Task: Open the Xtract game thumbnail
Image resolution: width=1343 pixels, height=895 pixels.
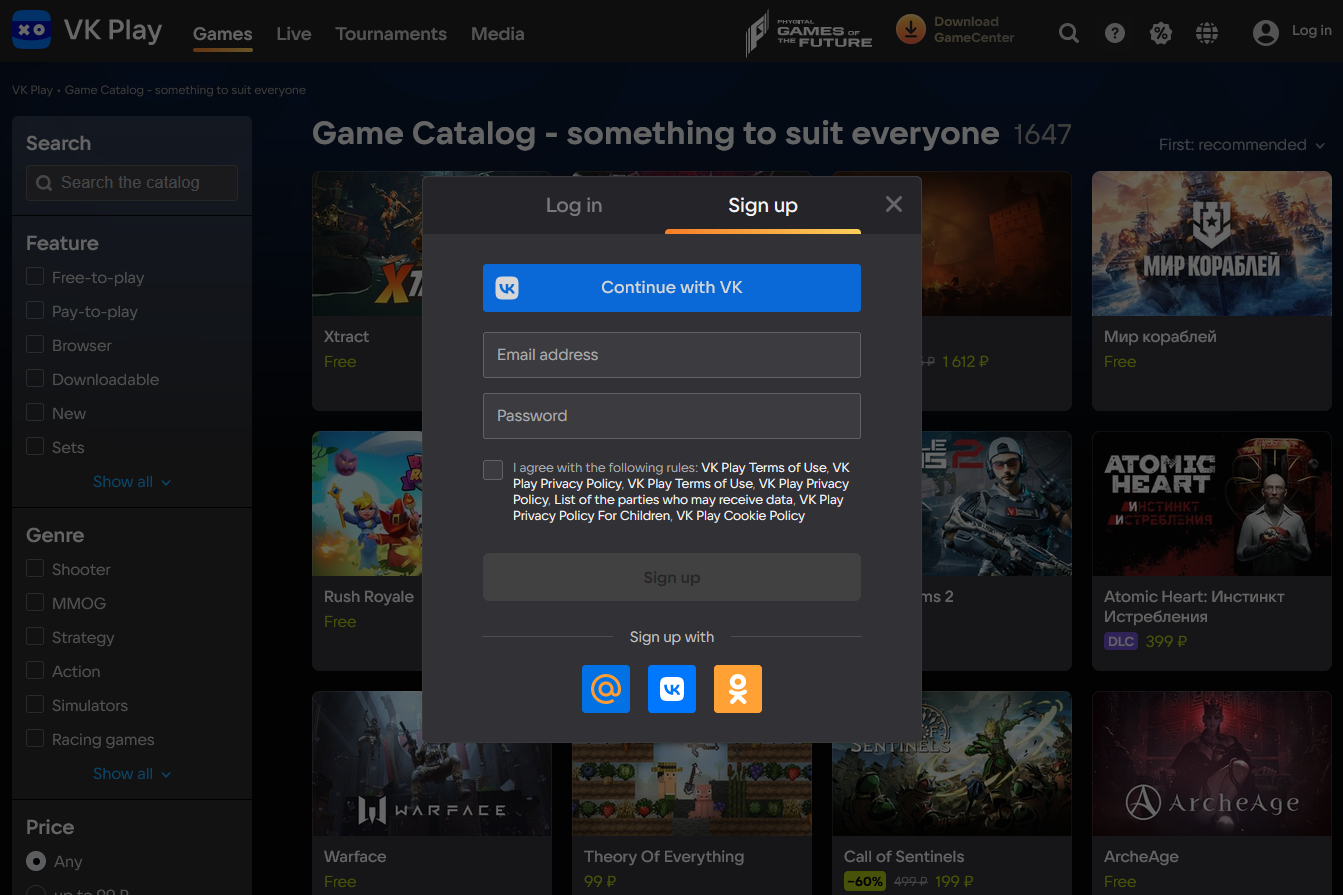Action: click(x=367, y=244)
